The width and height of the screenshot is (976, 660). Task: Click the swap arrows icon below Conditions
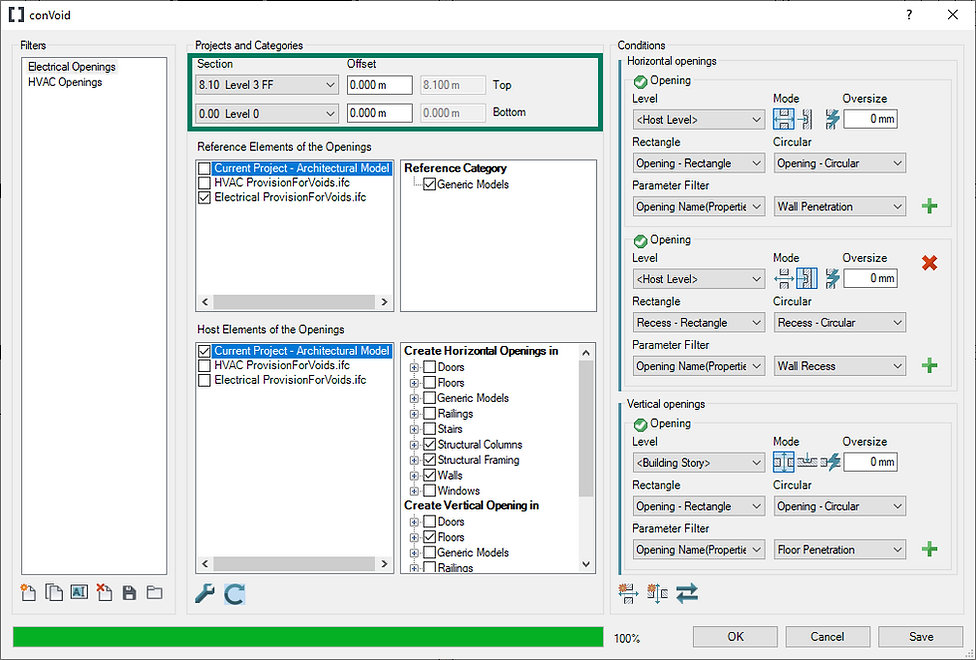point(687,593)
